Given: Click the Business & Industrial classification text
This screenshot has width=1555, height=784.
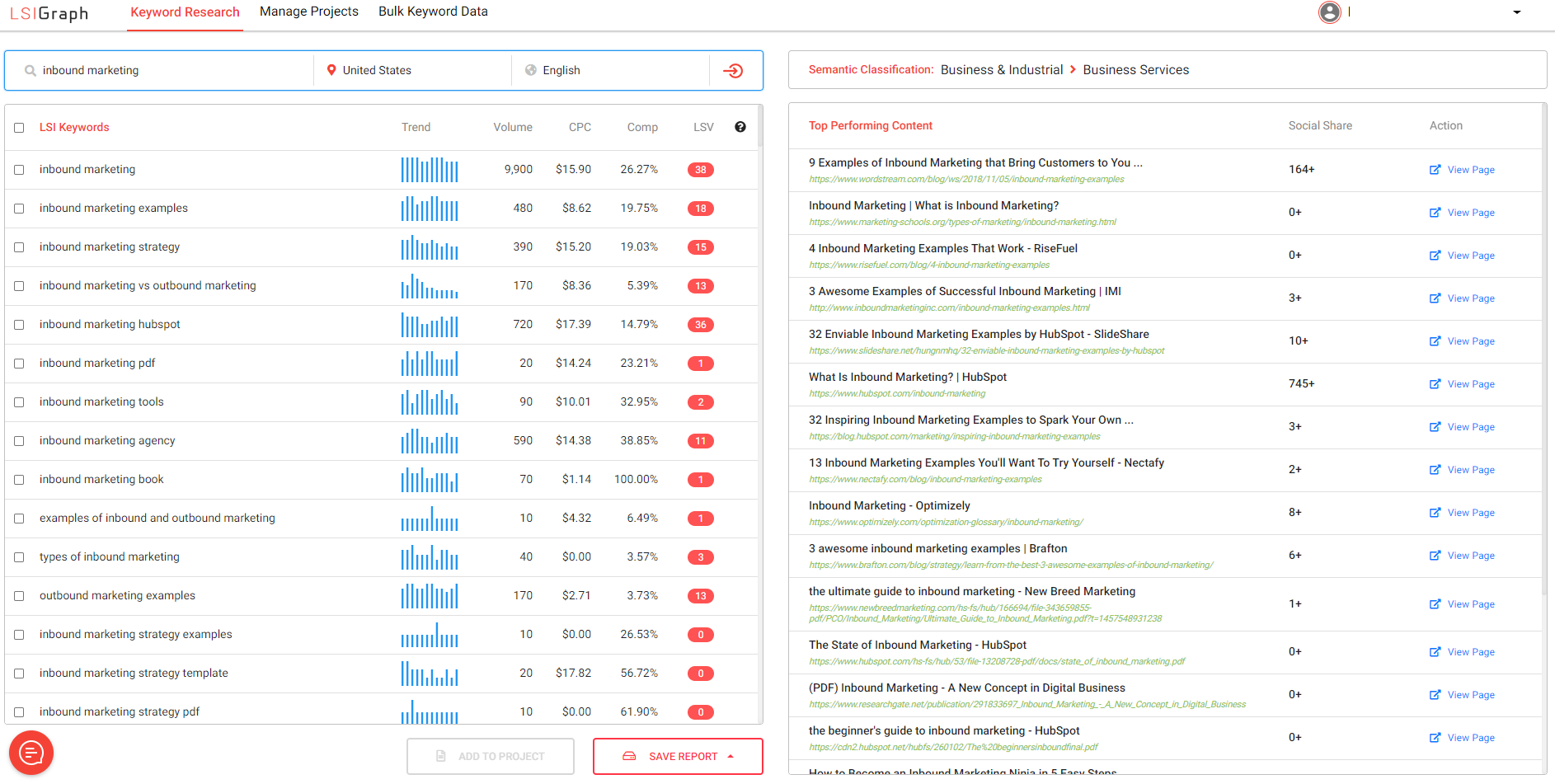Looking at the screenshot, I should point(1002,70).
